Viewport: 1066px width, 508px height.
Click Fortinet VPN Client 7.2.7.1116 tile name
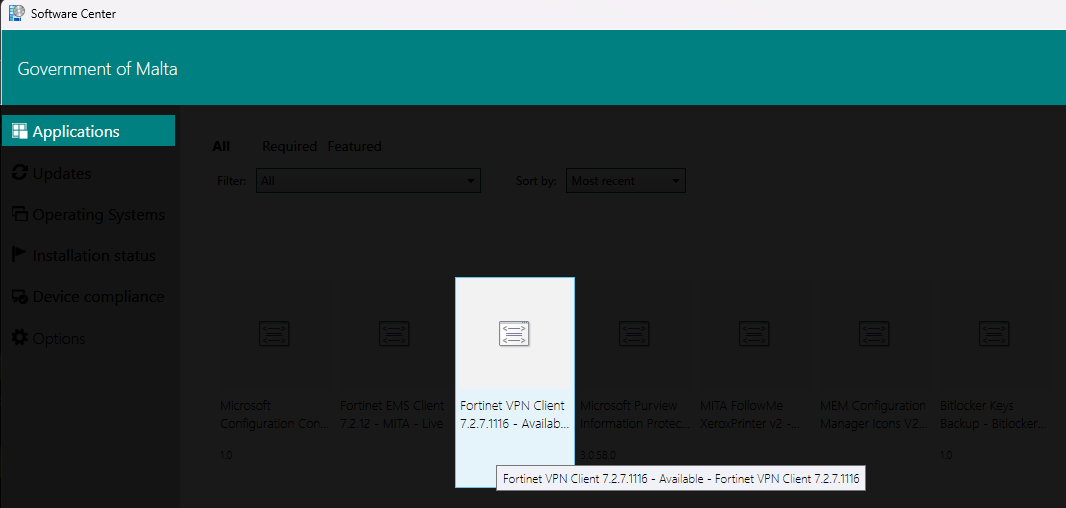point(515,414)
